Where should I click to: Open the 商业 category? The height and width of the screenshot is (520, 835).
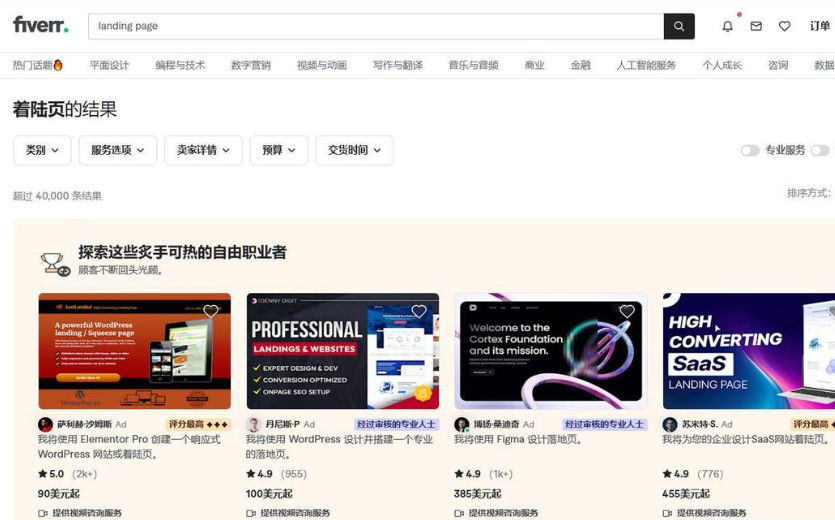point(535,65)
